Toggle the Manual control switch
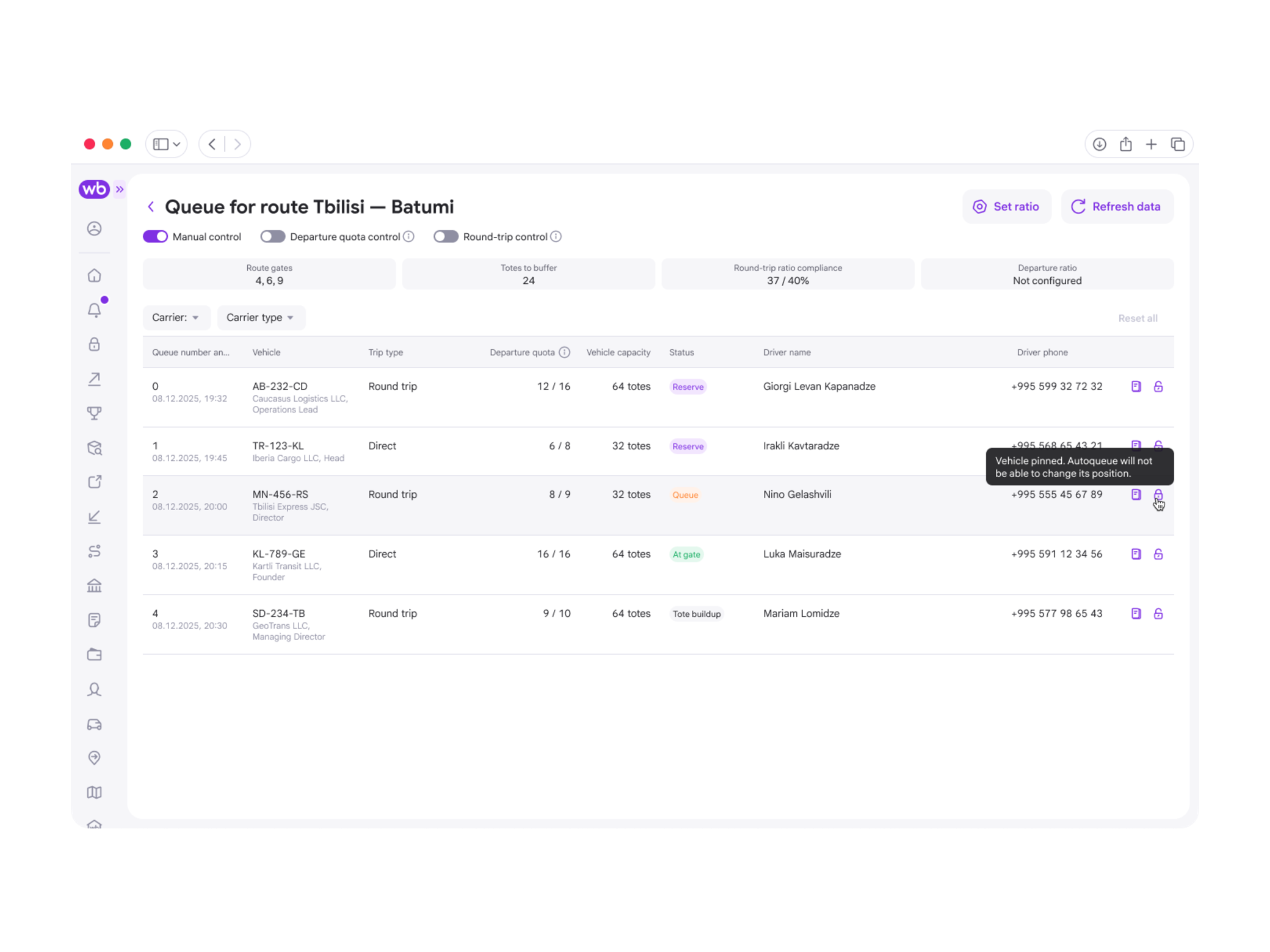The width and height of the screenshot is (1270, 952). tap(155, 237)
